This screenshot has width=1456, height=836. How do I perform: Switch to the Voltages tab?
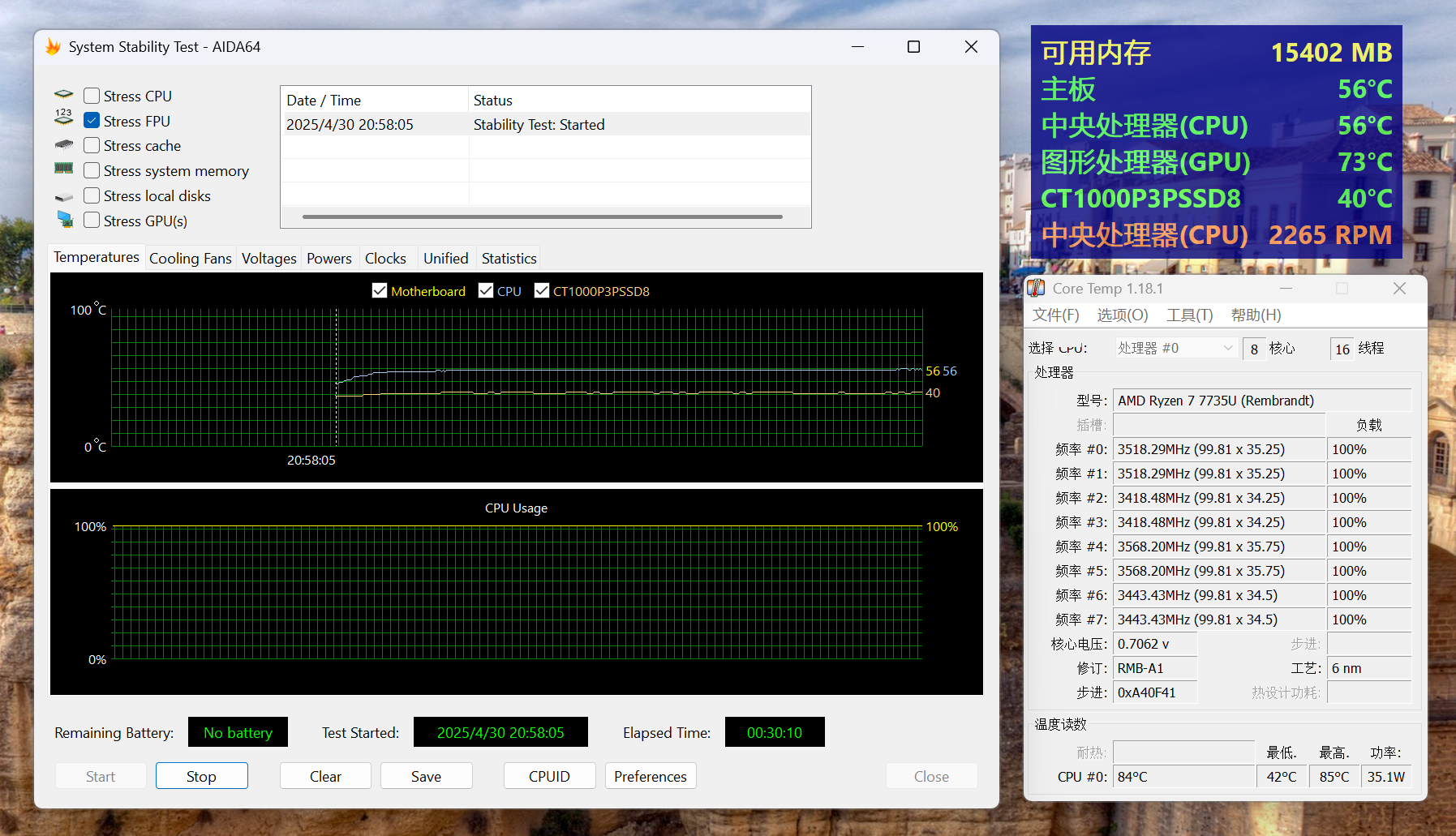coord(268,259)
